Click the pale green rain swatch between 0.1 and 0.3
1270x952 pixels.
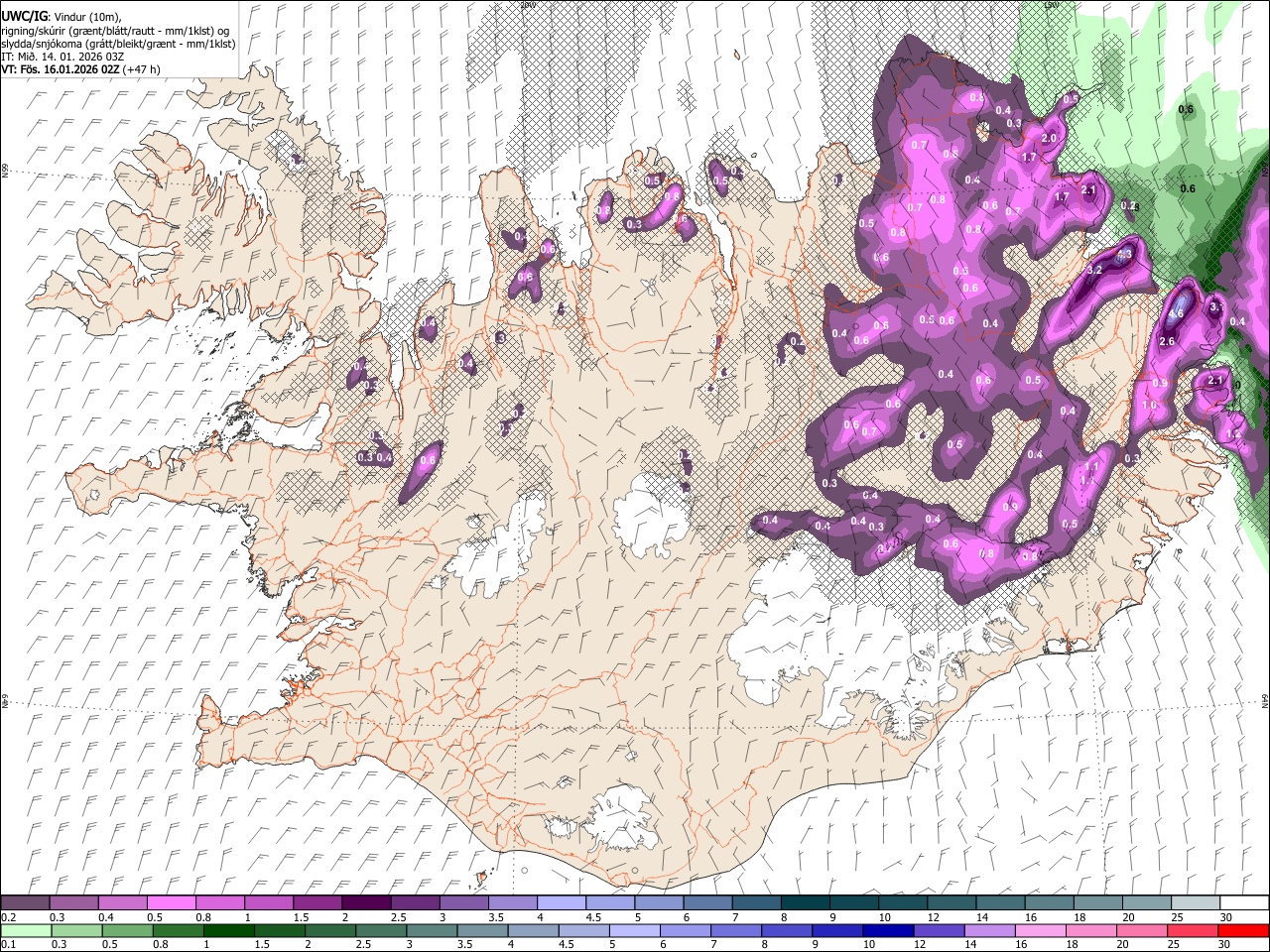click(x=26, y=930)
